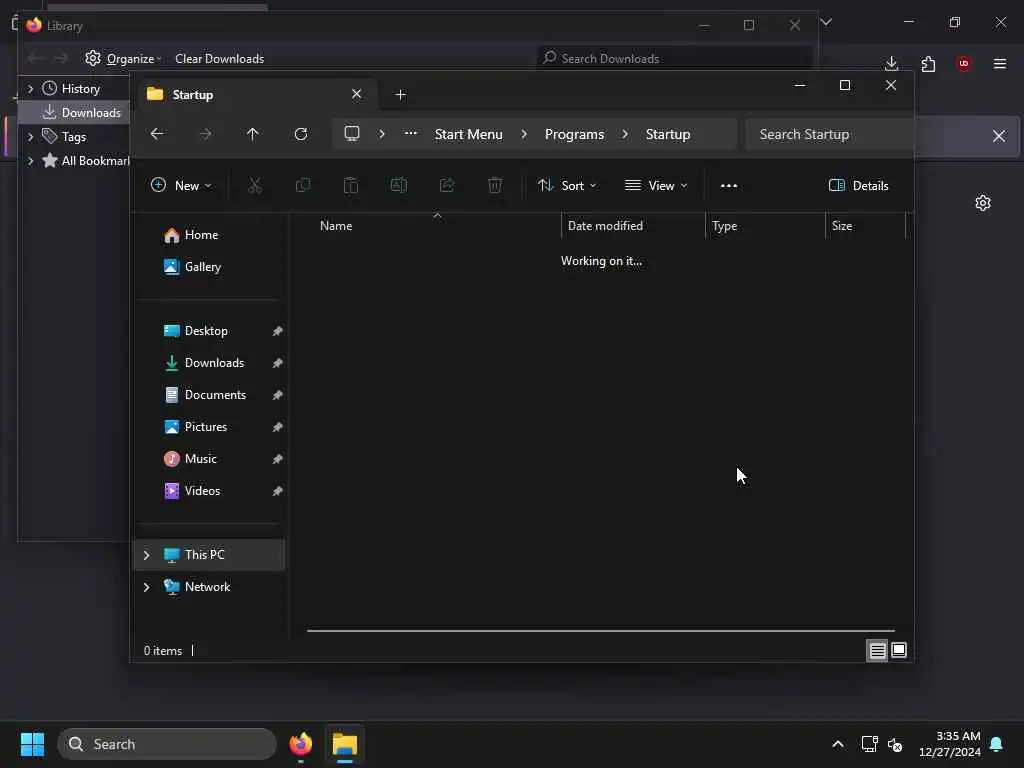1024x768 pixels.
Task: Focus Search Downloads field in Library window
Action: pos(674,59)
